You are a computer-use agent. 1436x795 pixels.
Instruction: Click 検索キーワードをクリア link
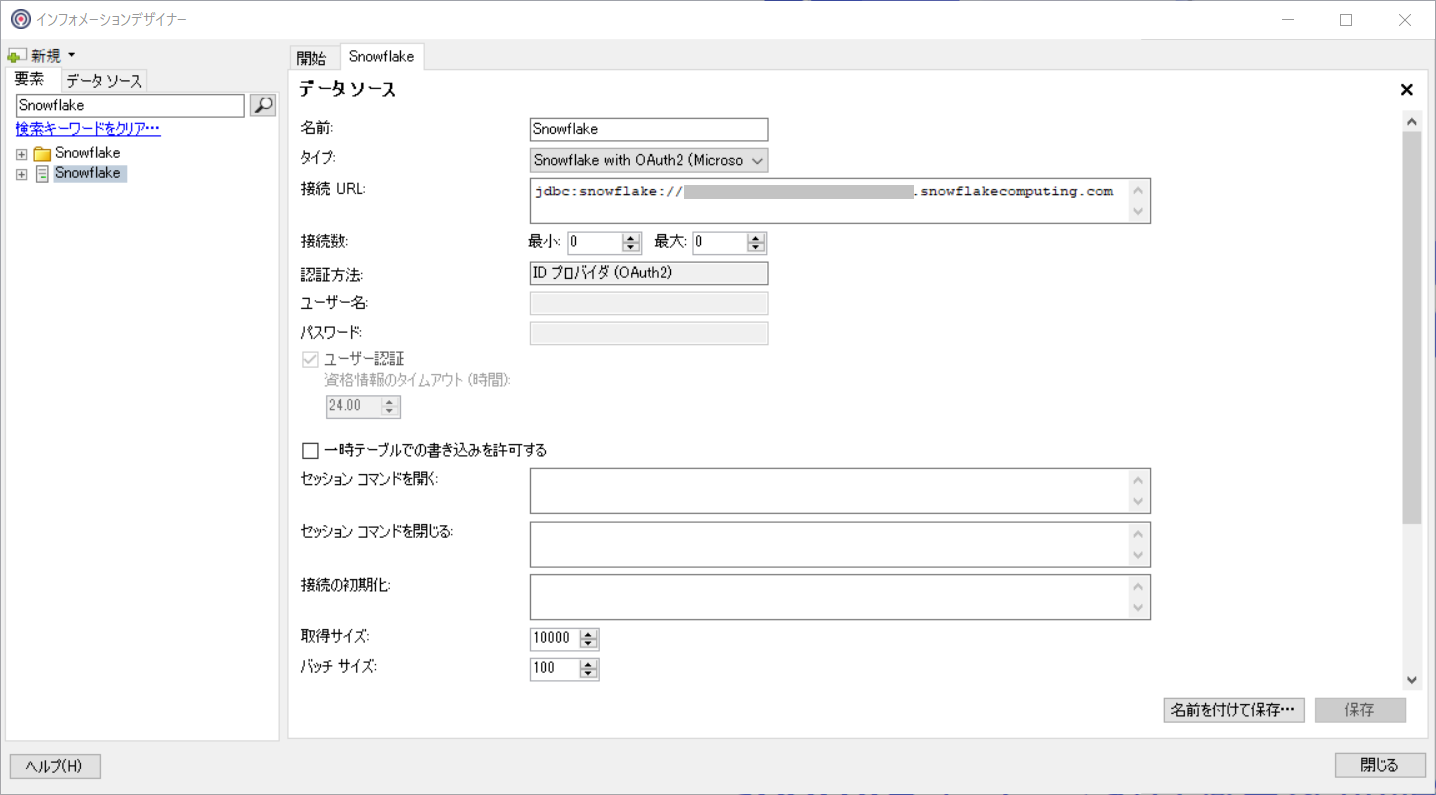tap(88, 129)
